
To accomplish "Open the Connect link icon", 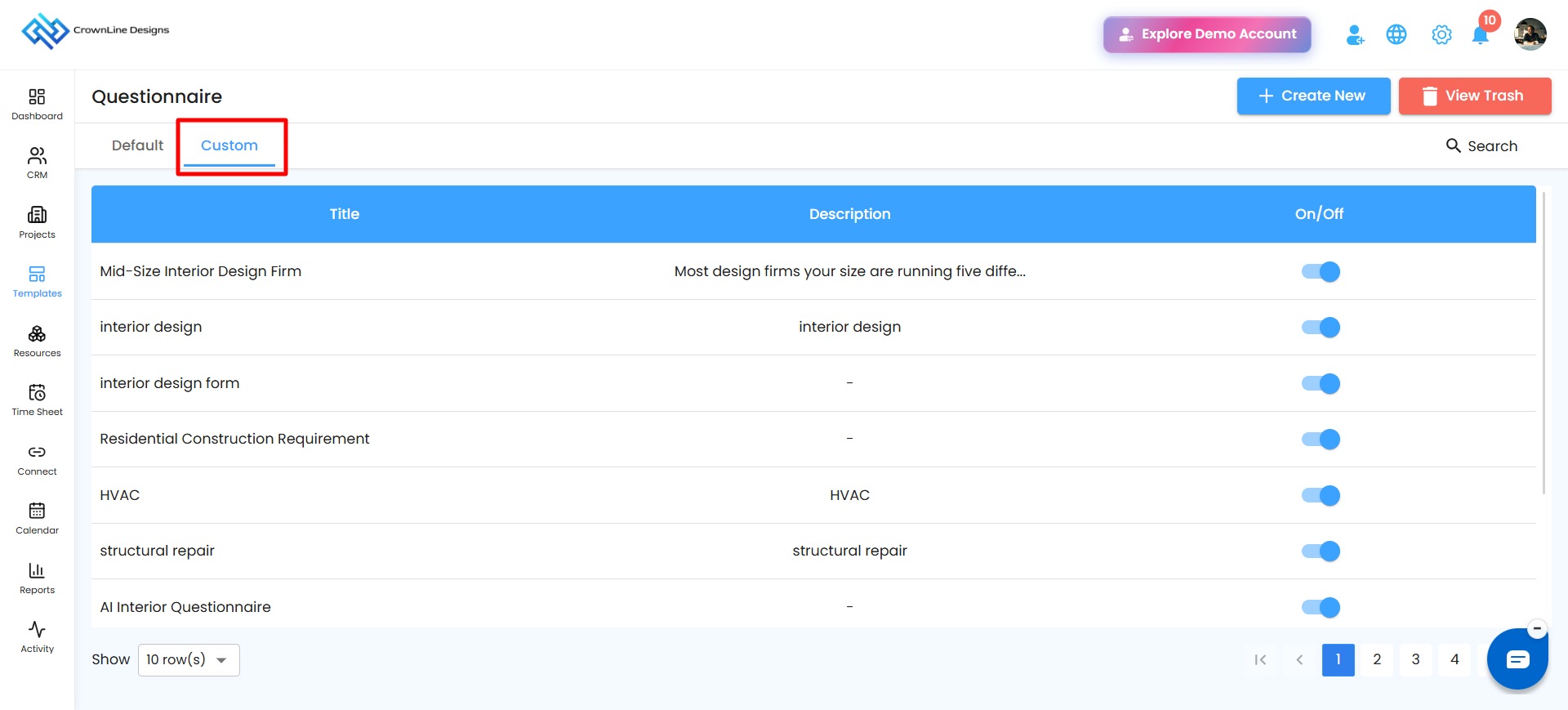I will (x=37, y=452).
